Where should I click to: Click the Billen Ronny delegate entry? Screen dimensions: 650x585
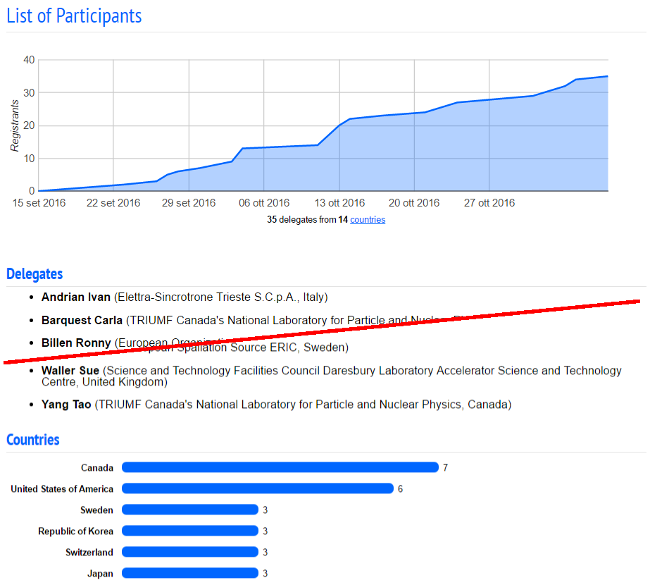point(76,344)
